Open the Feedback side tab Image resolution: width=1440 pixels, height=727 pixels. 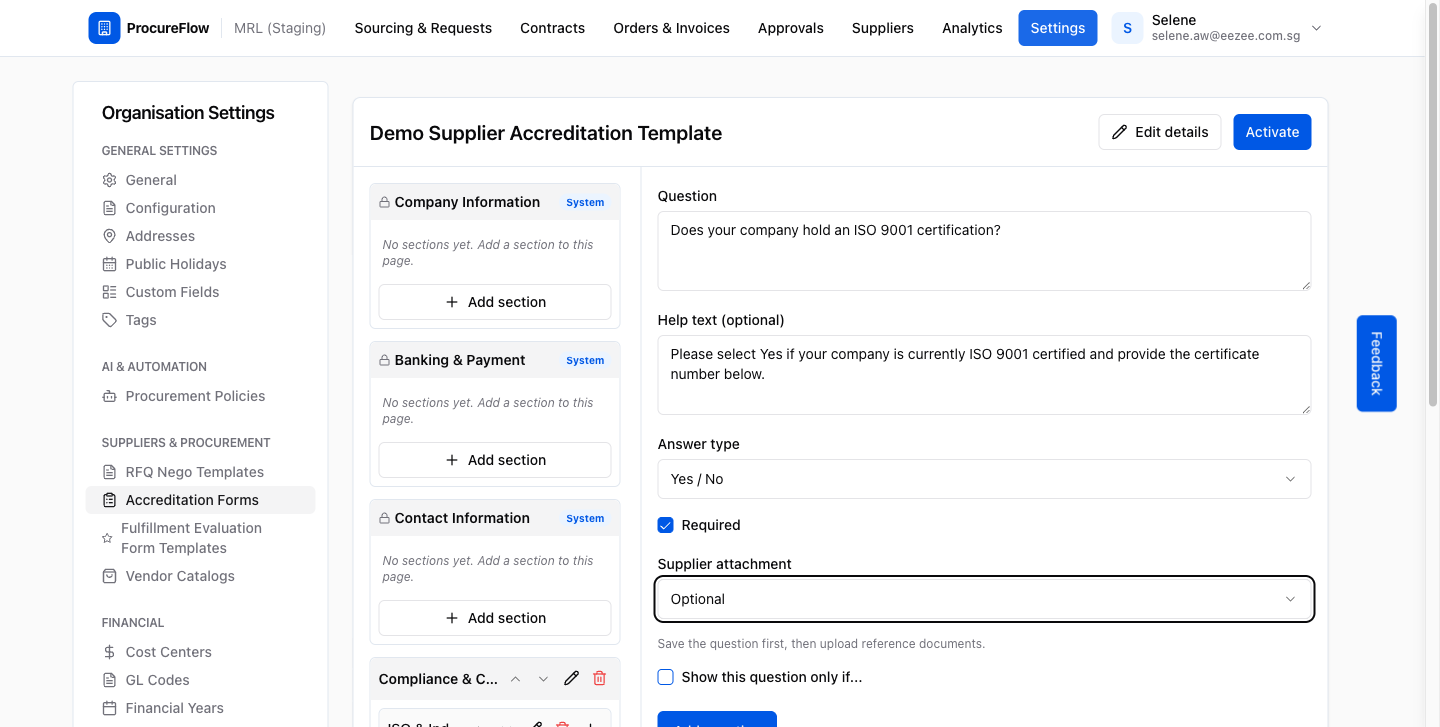(1376, 363)
